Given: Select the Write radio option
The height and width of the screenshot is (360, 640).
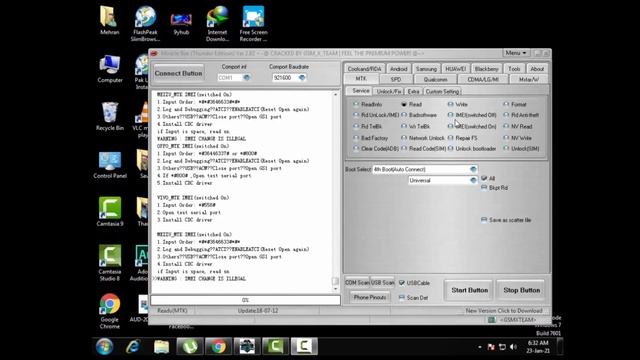Looking at the screenshot, I should point(450,104).
